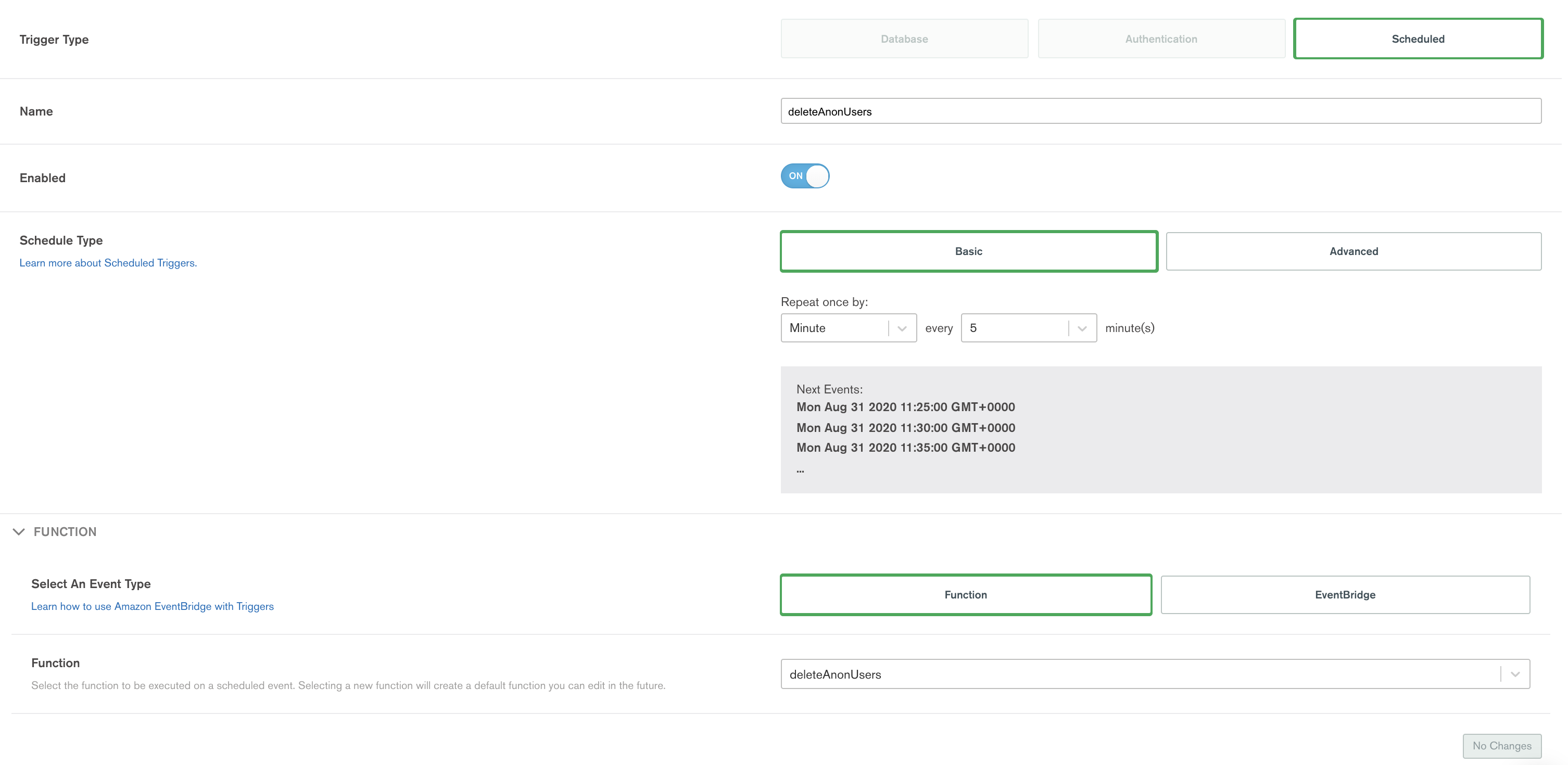The width and height of the screenshot is (1568, 765).
Task: Click the Next Events preview panel
Action: 1160,430
